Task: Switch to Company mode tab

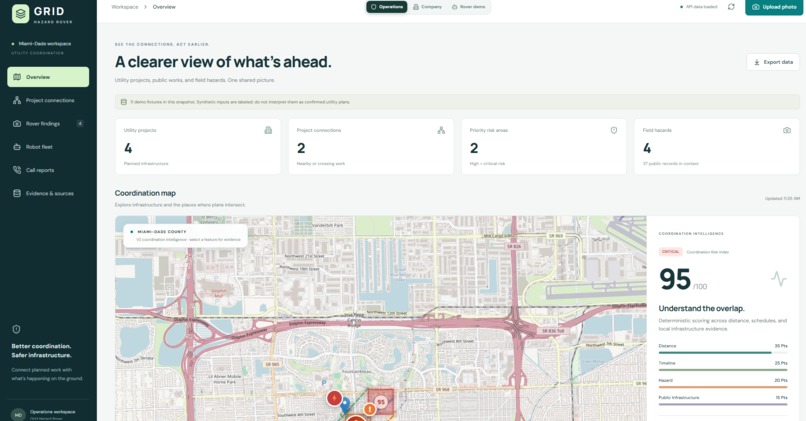Action: coord(427,7)
